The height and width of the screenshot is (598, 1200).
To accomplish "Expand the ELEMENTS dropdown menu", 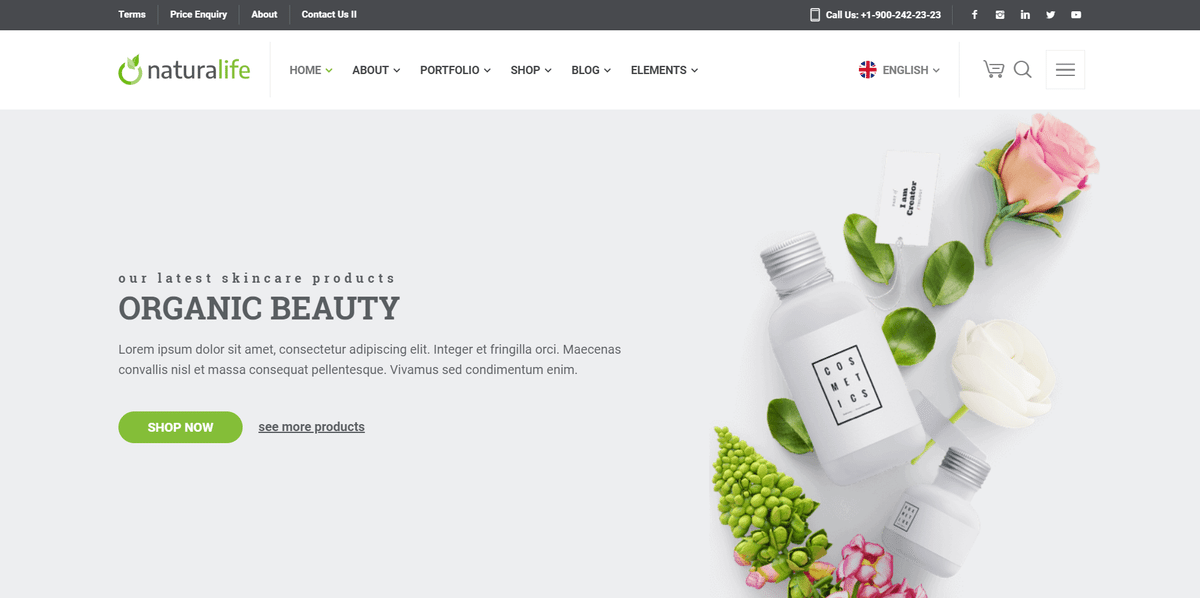I will 664,70.
